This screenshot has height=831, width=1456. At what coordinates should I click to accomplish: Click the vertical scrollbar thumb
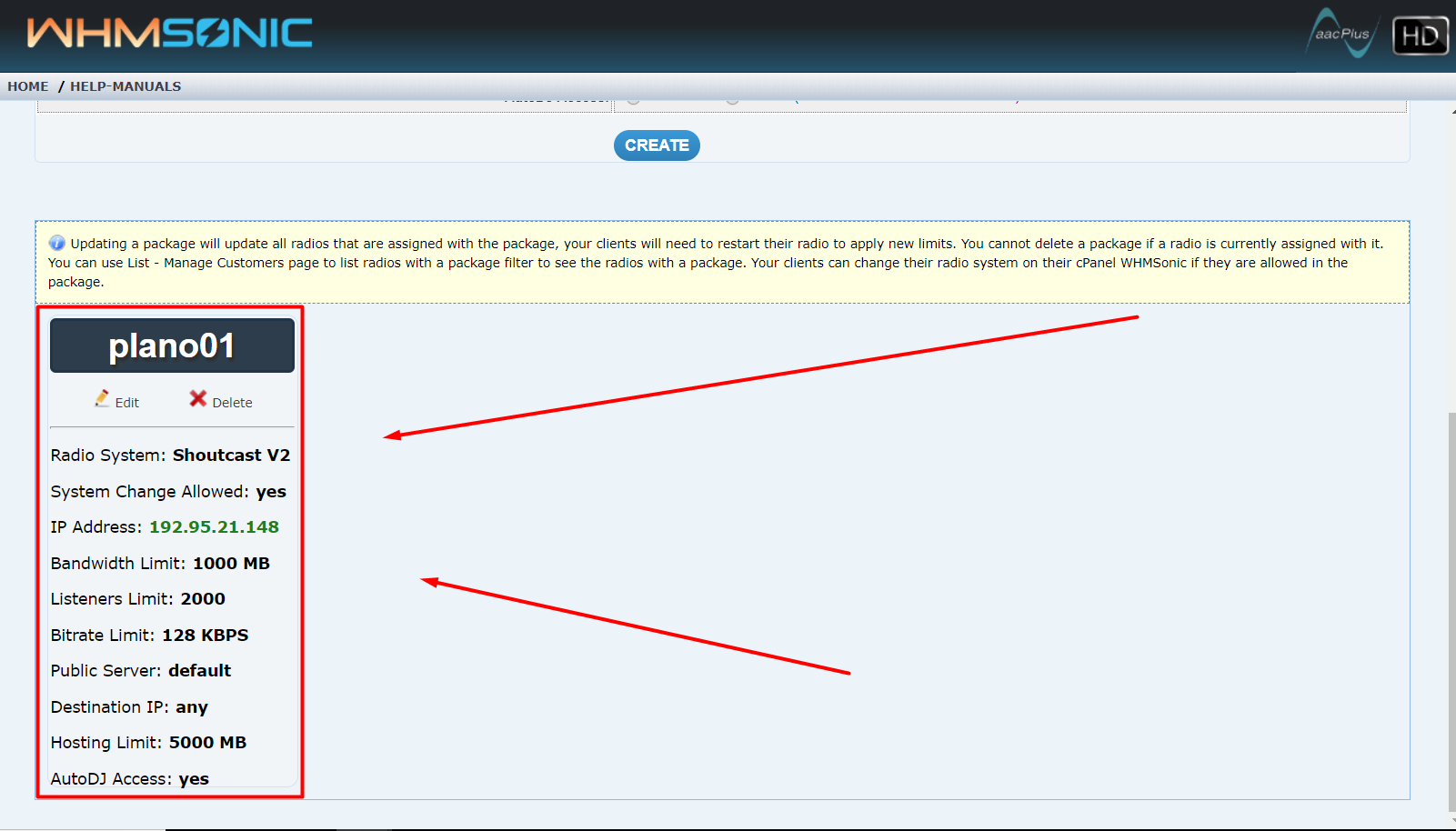click(1451, 609)
